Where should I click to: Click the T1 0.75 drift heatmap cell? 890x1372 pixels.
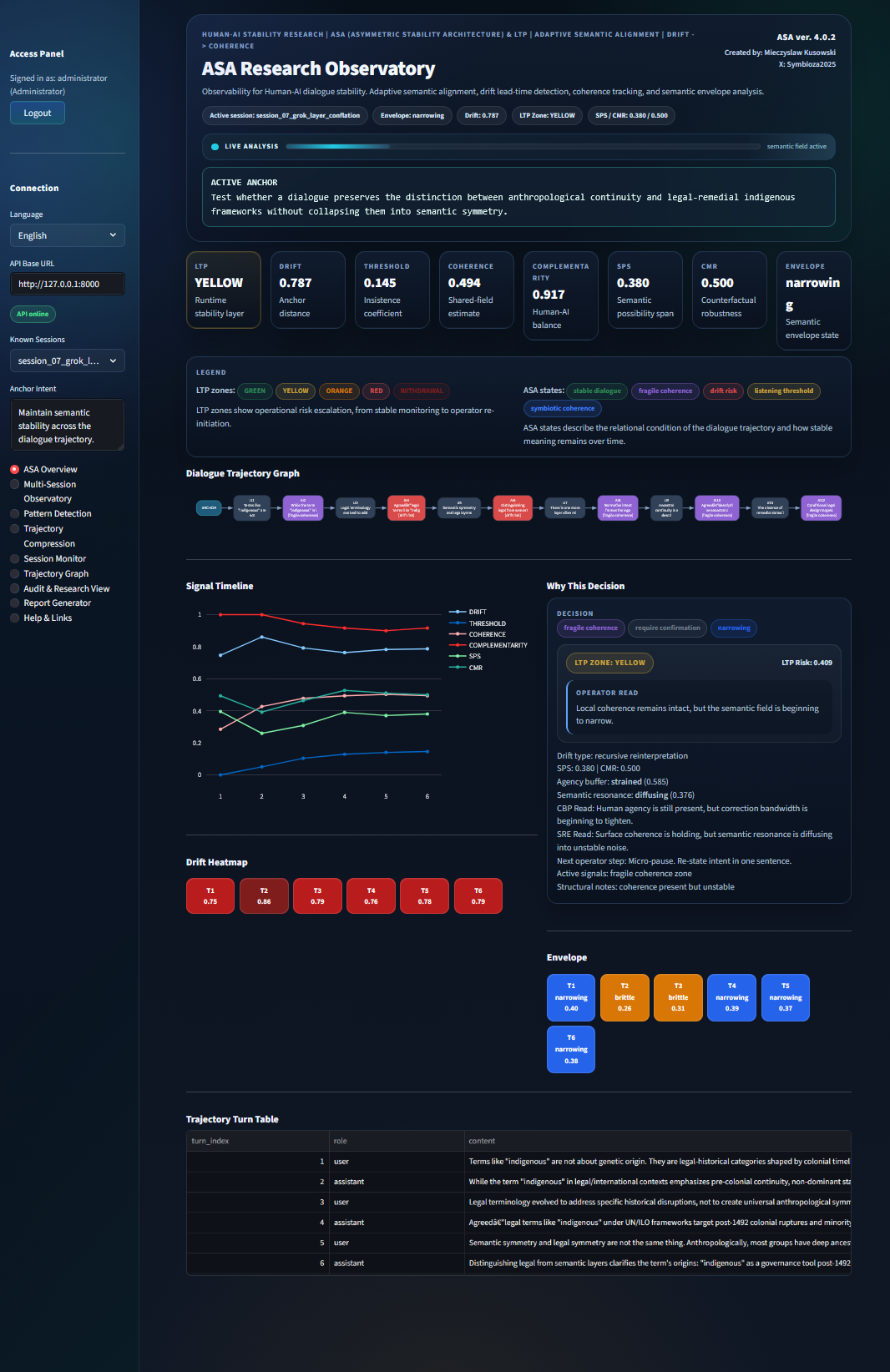[210, 895]
